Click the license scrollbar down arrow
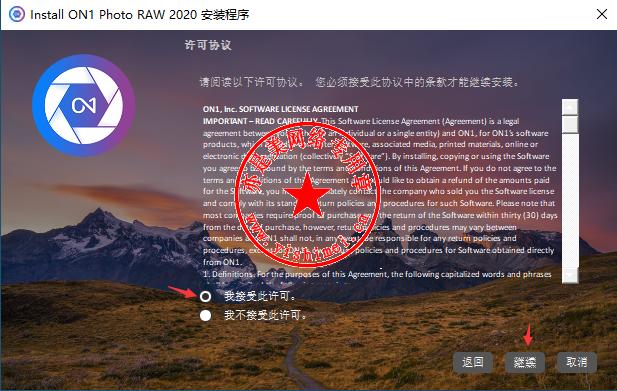 [570, 275]
